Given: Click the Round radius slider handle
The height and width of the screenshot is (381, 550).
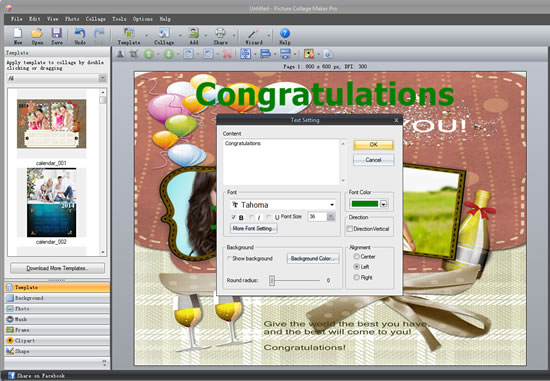Looking at the screenshot, I should [x=271, y=280].
